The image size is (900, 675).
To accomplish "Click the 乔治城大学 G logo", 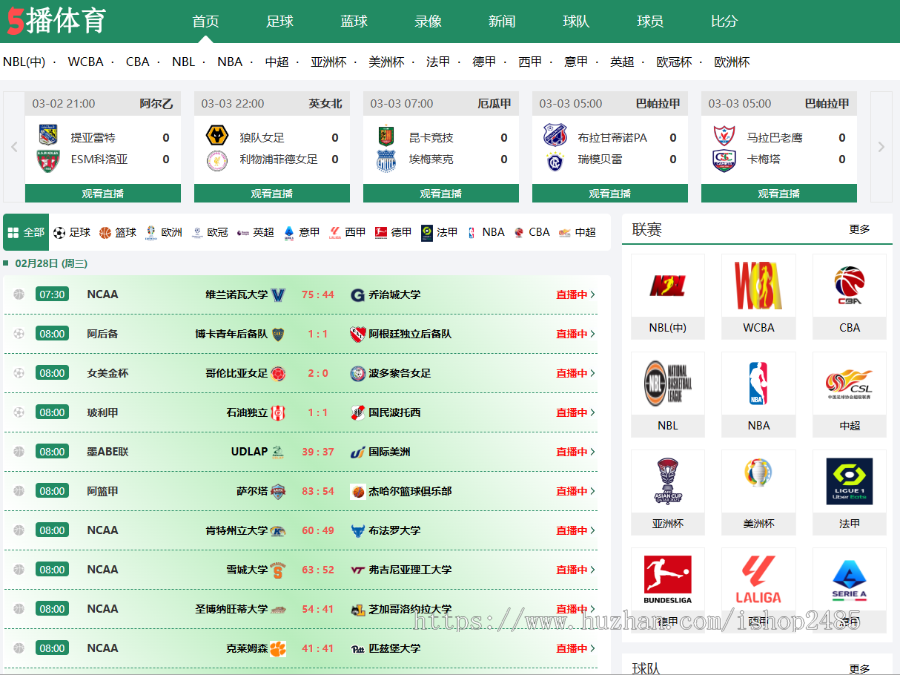I will [357, 295].
